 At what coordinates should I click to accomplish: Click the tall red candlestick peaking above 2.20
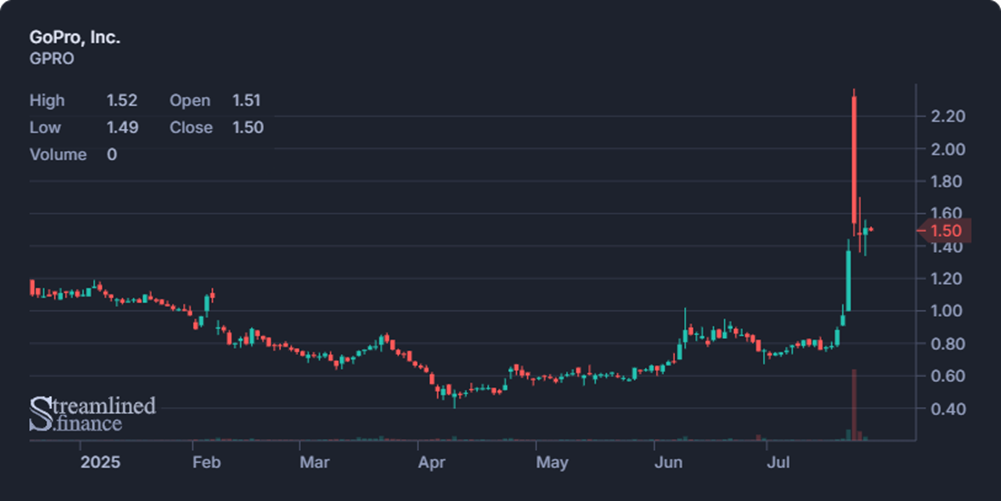[x=854, y=160]
